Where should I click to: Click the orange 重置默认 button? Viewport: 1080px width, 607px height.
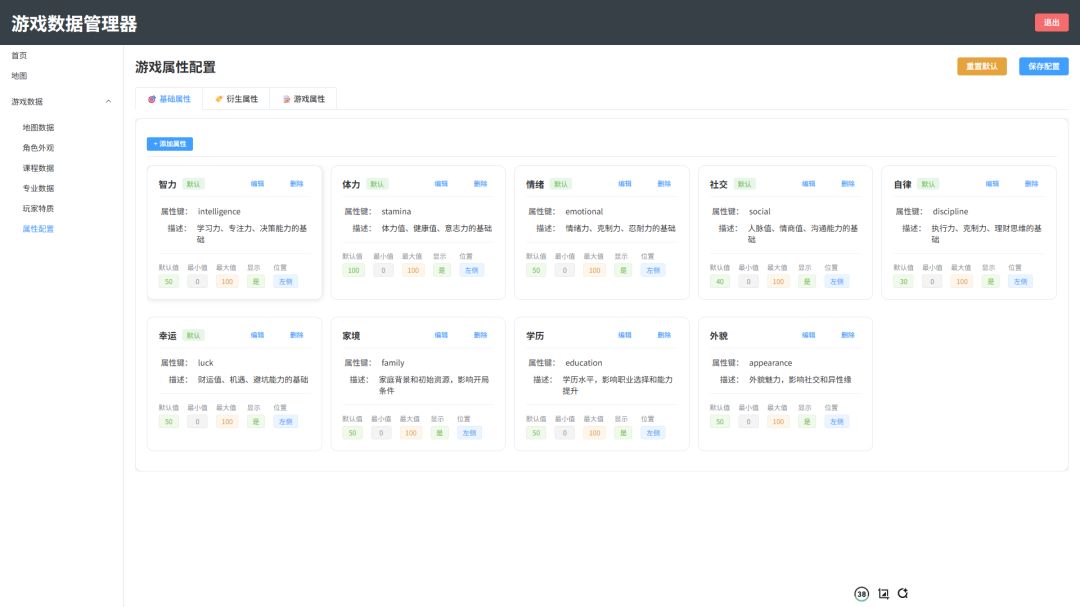pos(982,66)
